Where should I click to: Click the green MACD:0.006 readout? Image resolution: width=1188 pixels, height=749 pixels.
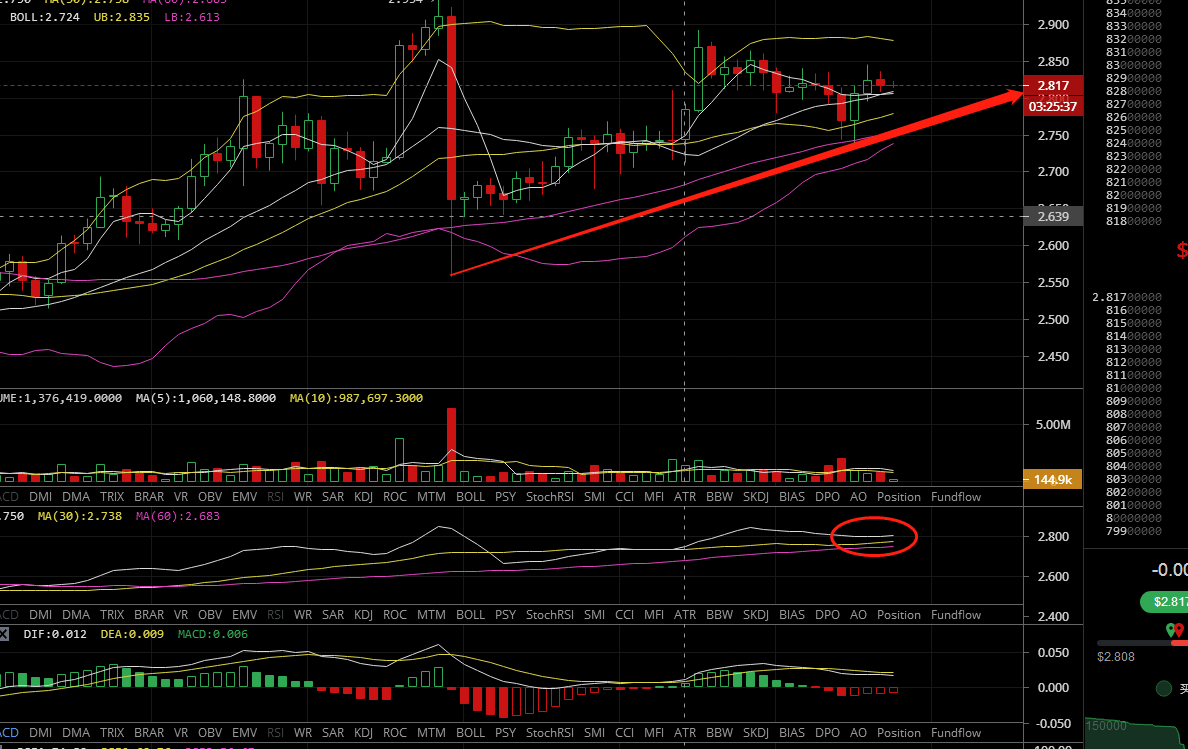pyautogui.click(x=212, y=634)
